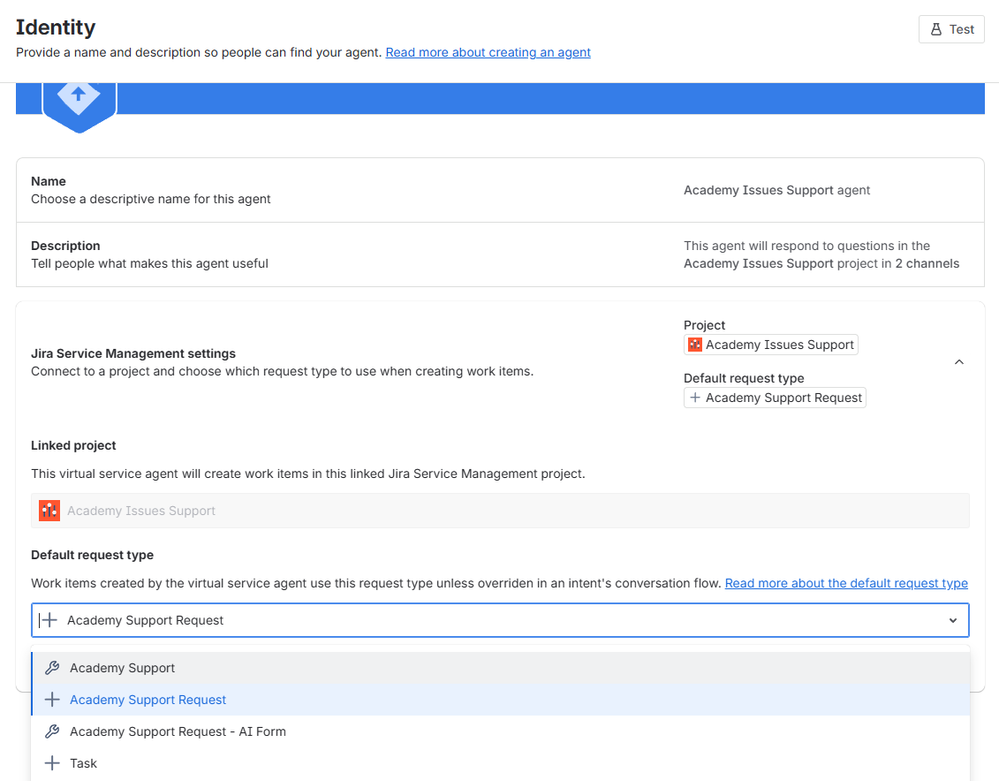
Task: Click the plus icon beside Task
Action: (51, 763)
